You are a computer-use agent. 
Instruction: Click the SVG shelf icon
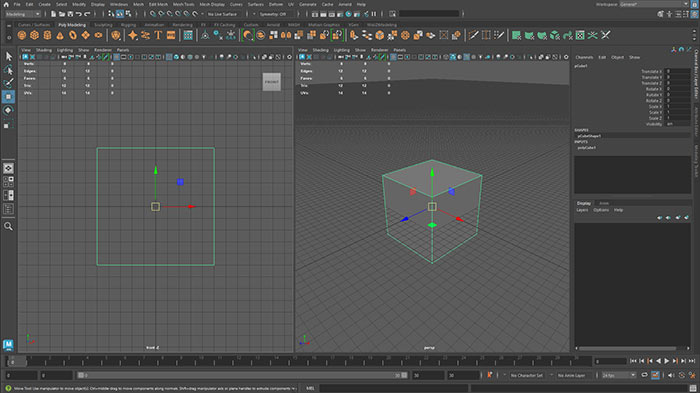click(171, 35)
